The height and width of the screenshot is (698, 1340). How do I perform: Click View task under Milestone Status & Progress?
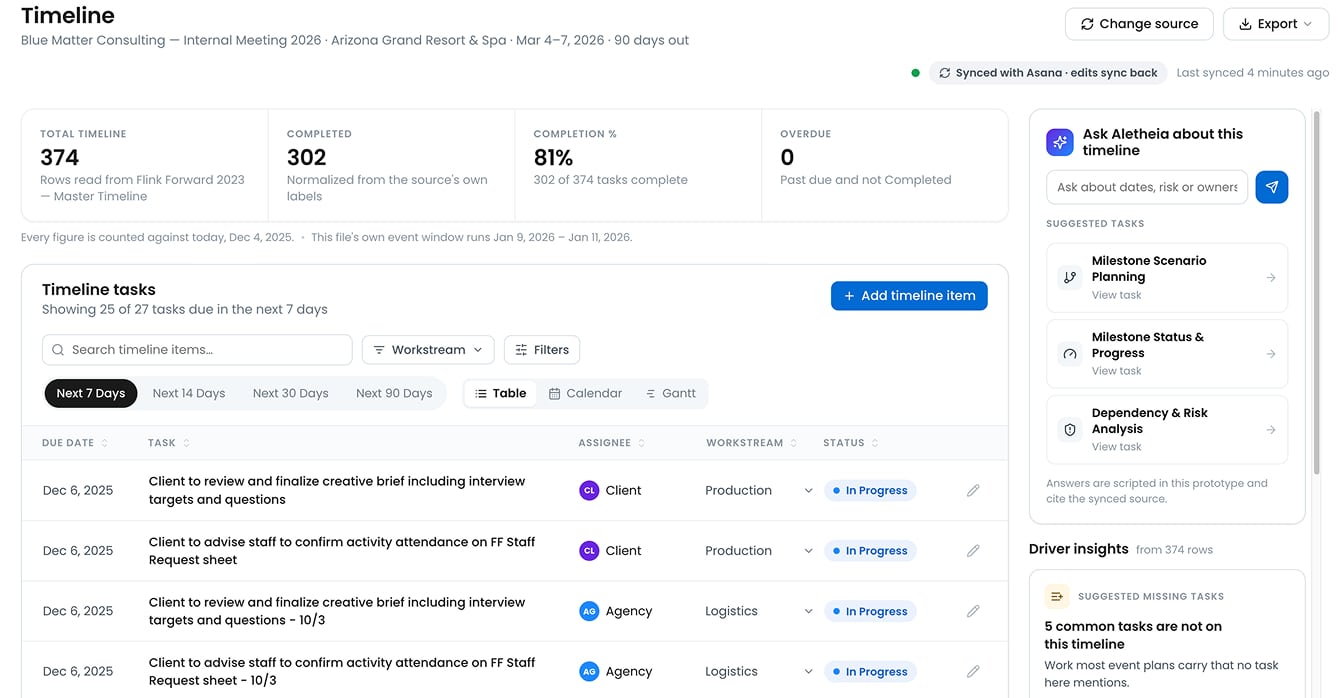tap(1116, 371)
